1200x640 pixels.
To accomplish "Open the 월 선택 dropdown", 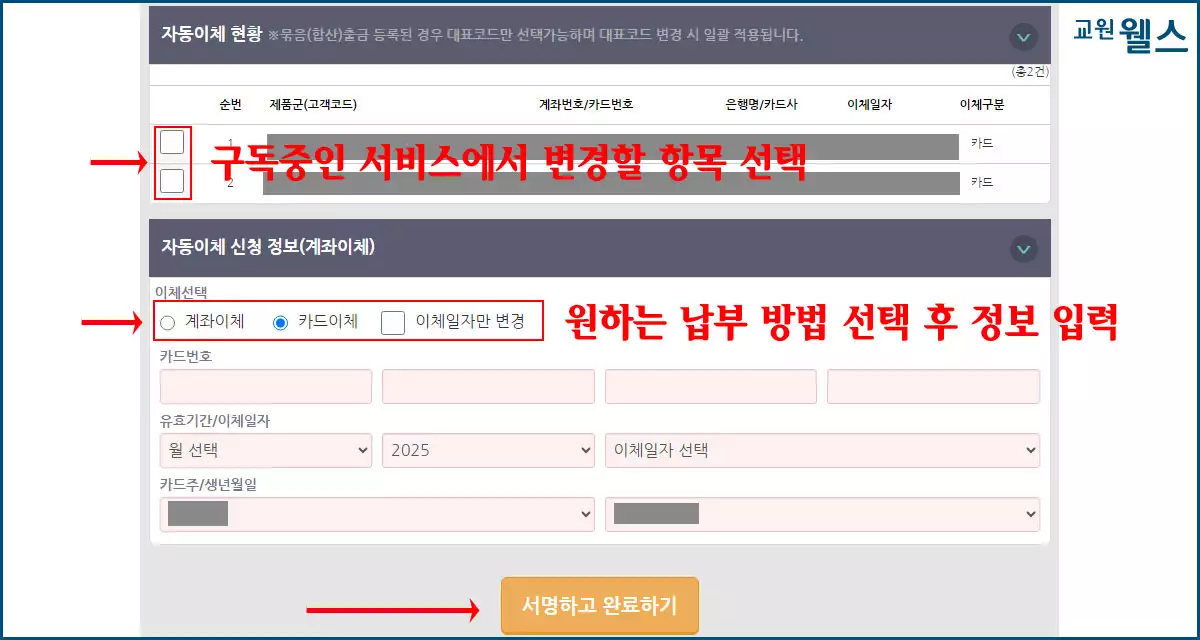I will point(265,450).
